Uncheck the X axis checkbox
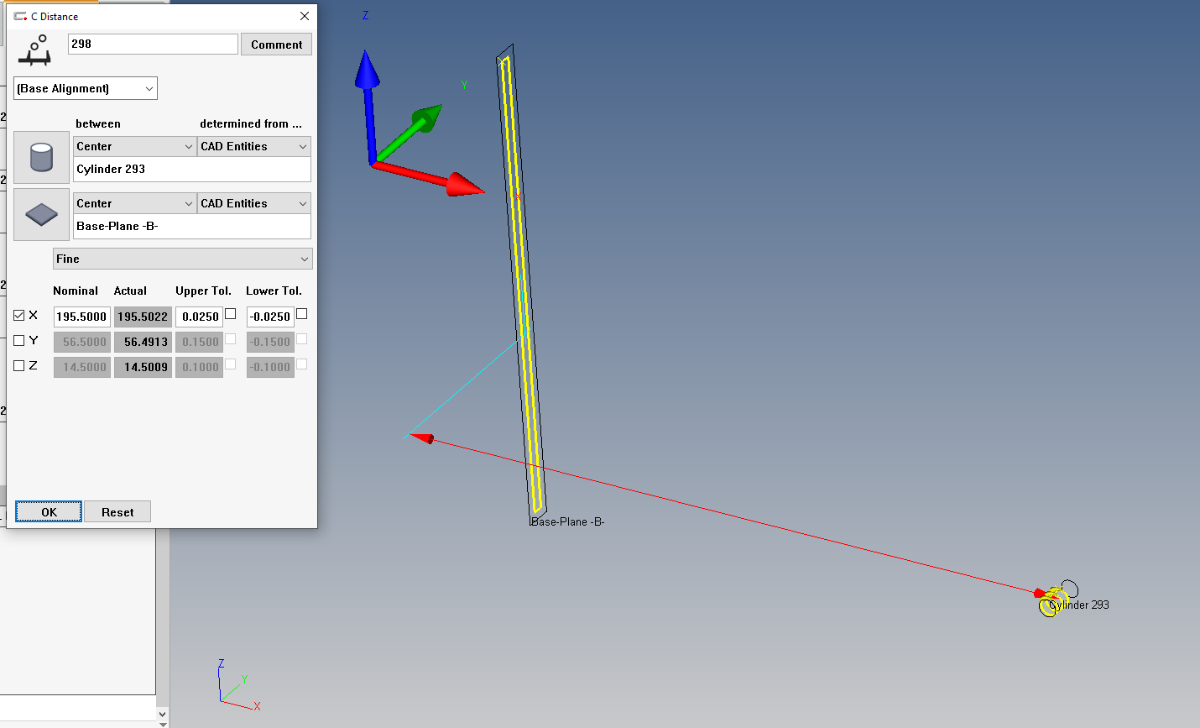This screenshot has height=728, width=1200. coord(19,314)
